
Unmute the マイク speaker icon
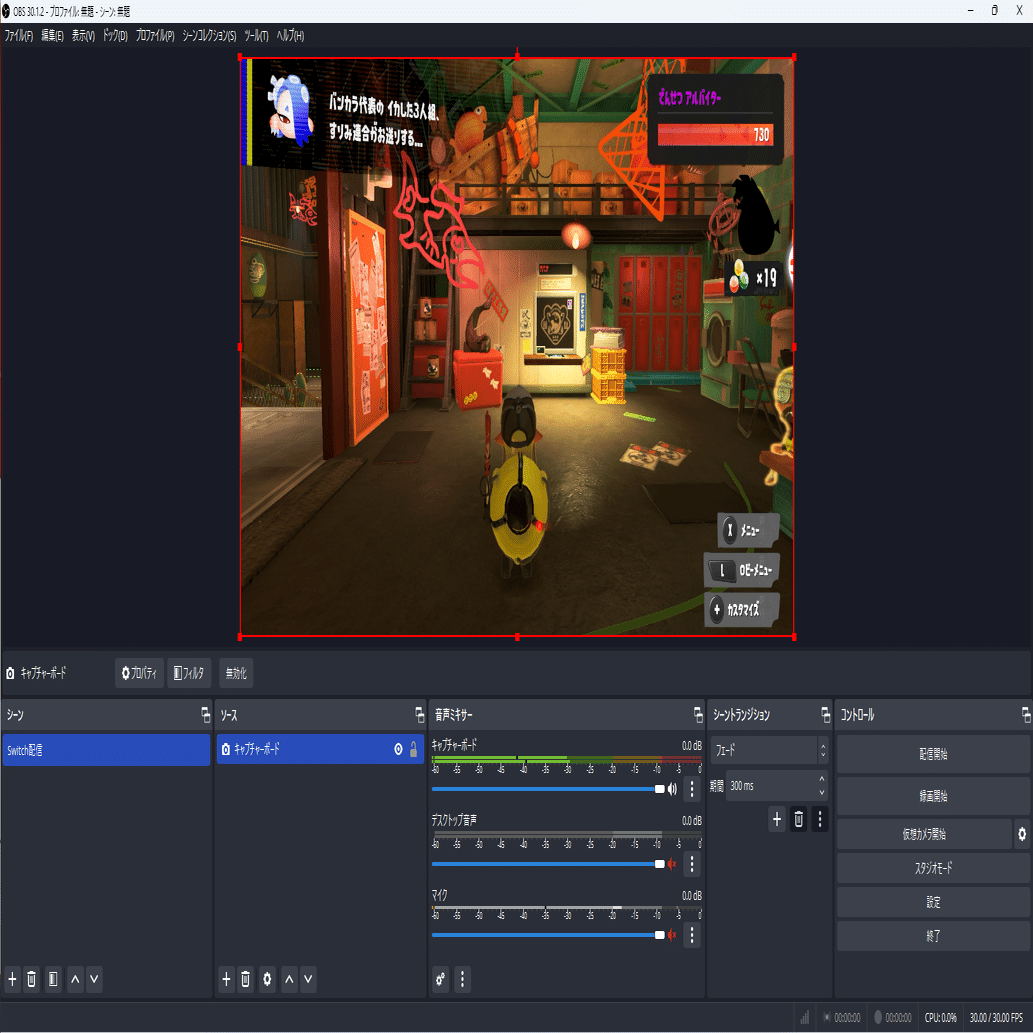coord(672,935)
